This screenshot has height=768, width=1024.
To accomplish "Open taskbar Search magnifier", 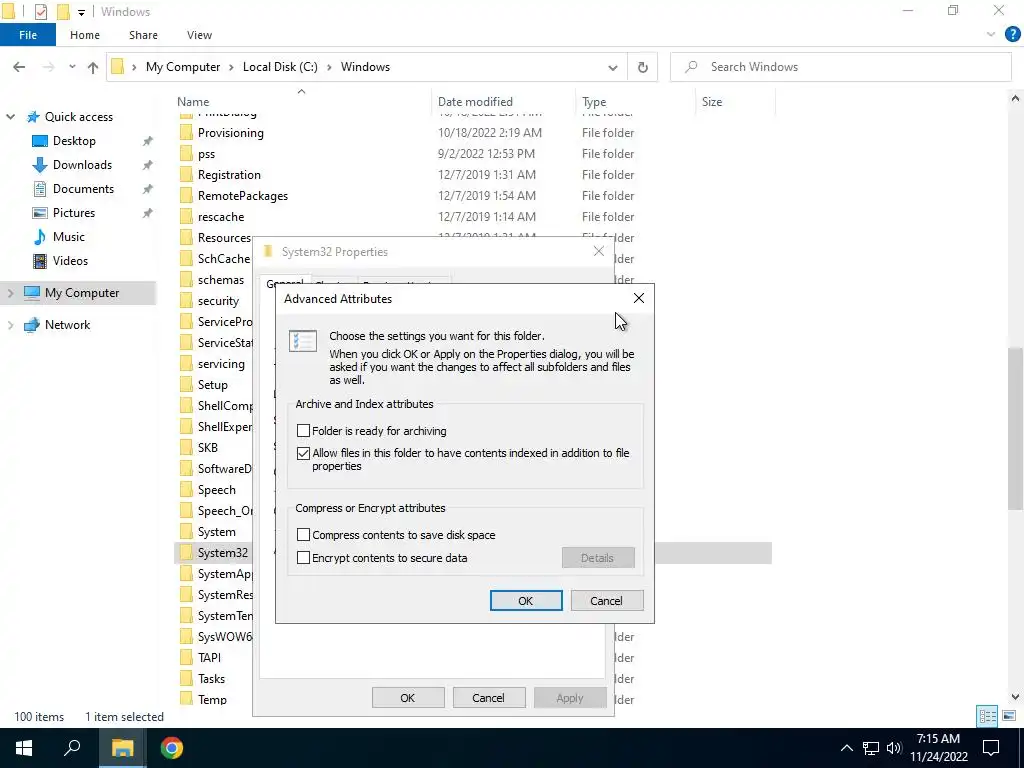I will point(72,748).
